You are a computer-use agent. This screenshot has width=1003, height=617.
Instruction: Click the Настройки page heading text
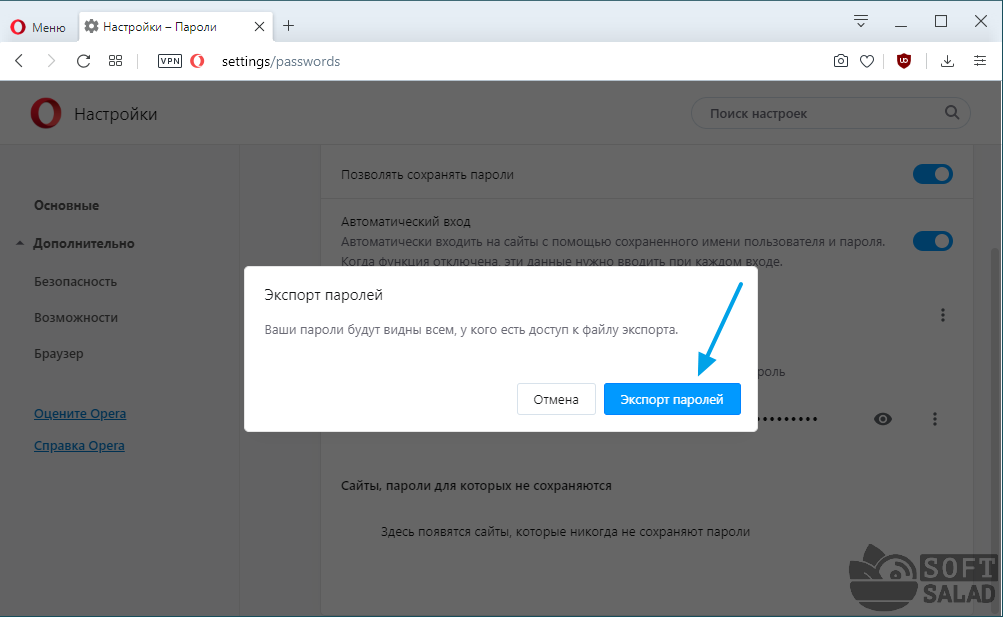coord(116,114)
